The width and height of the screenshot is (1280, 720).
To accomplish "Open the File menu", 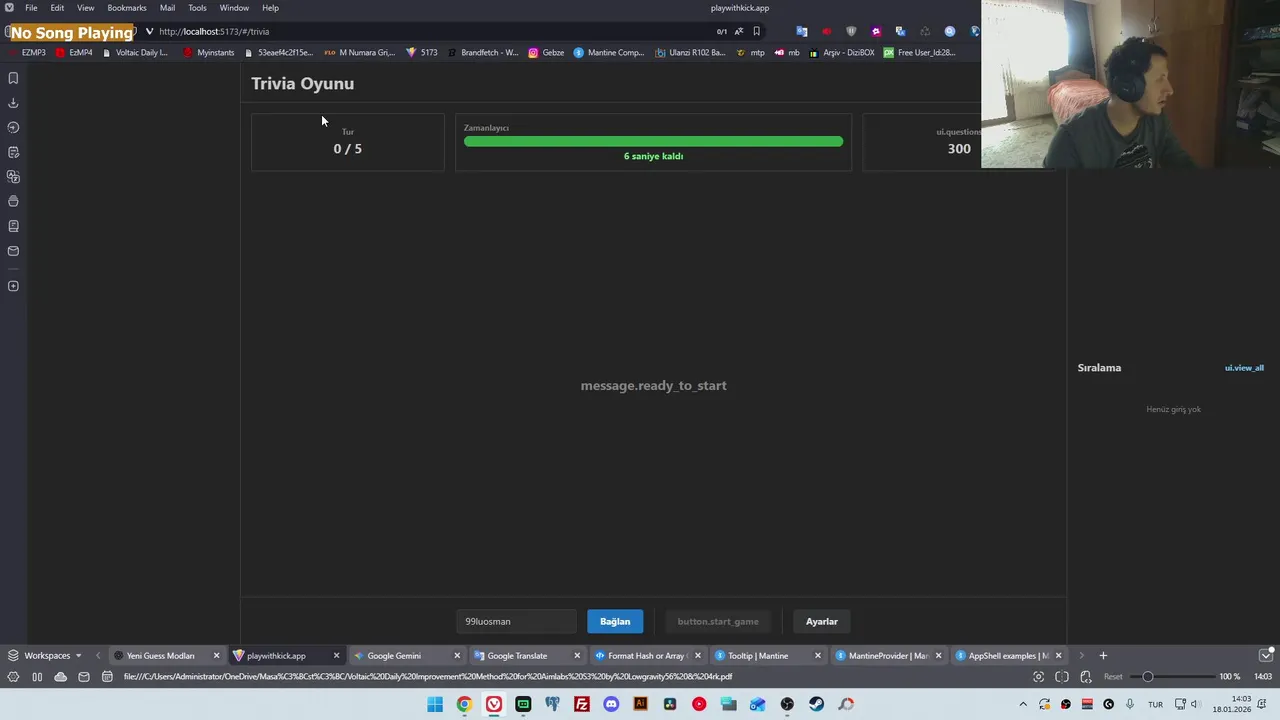I will click(31, 8).
